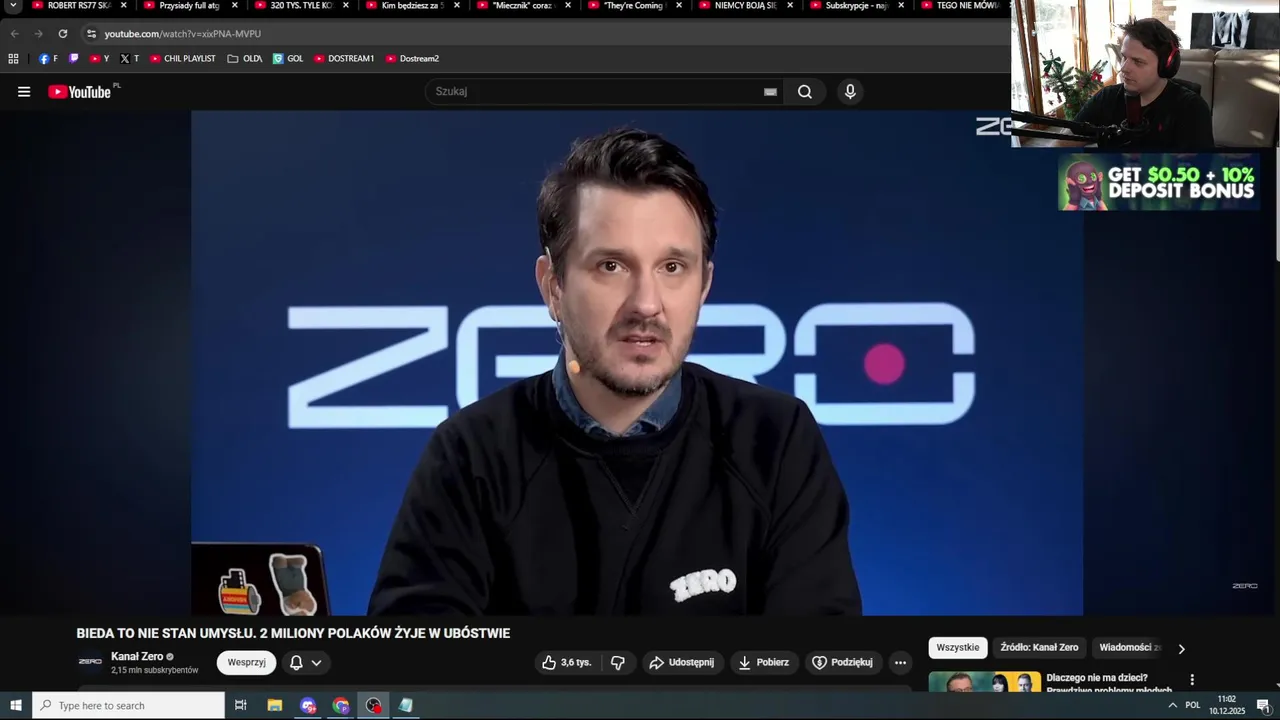Viewport: 1280px width, 720px height.
Task: Select the Wszystkie filter chip
Action: coord(958,648)
